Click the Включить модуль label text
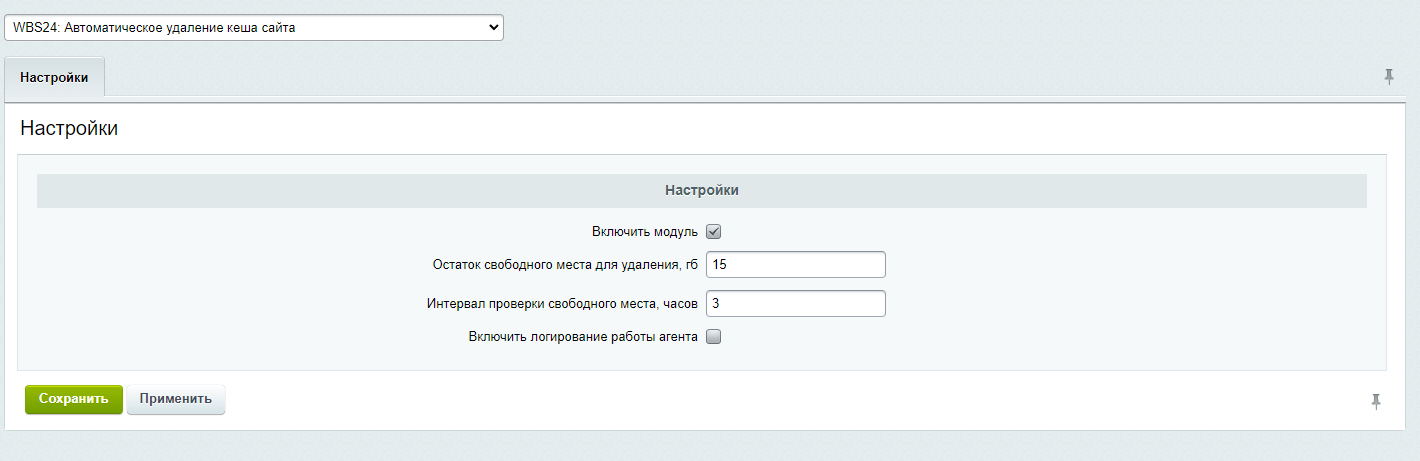Viewport: 1420px width, 461px height. point(644,232)
